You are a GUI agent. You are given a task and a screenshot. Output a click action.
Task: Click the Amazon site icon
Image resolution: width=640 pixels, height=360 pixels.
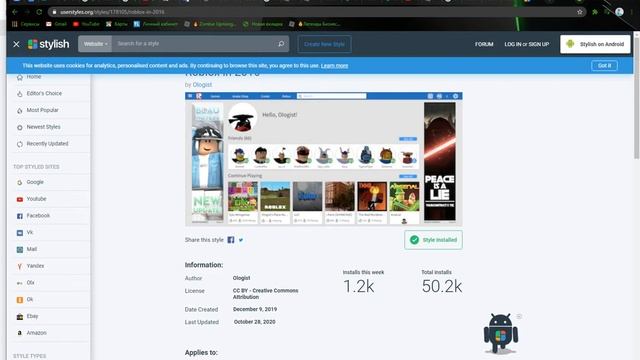pos(20,333)
